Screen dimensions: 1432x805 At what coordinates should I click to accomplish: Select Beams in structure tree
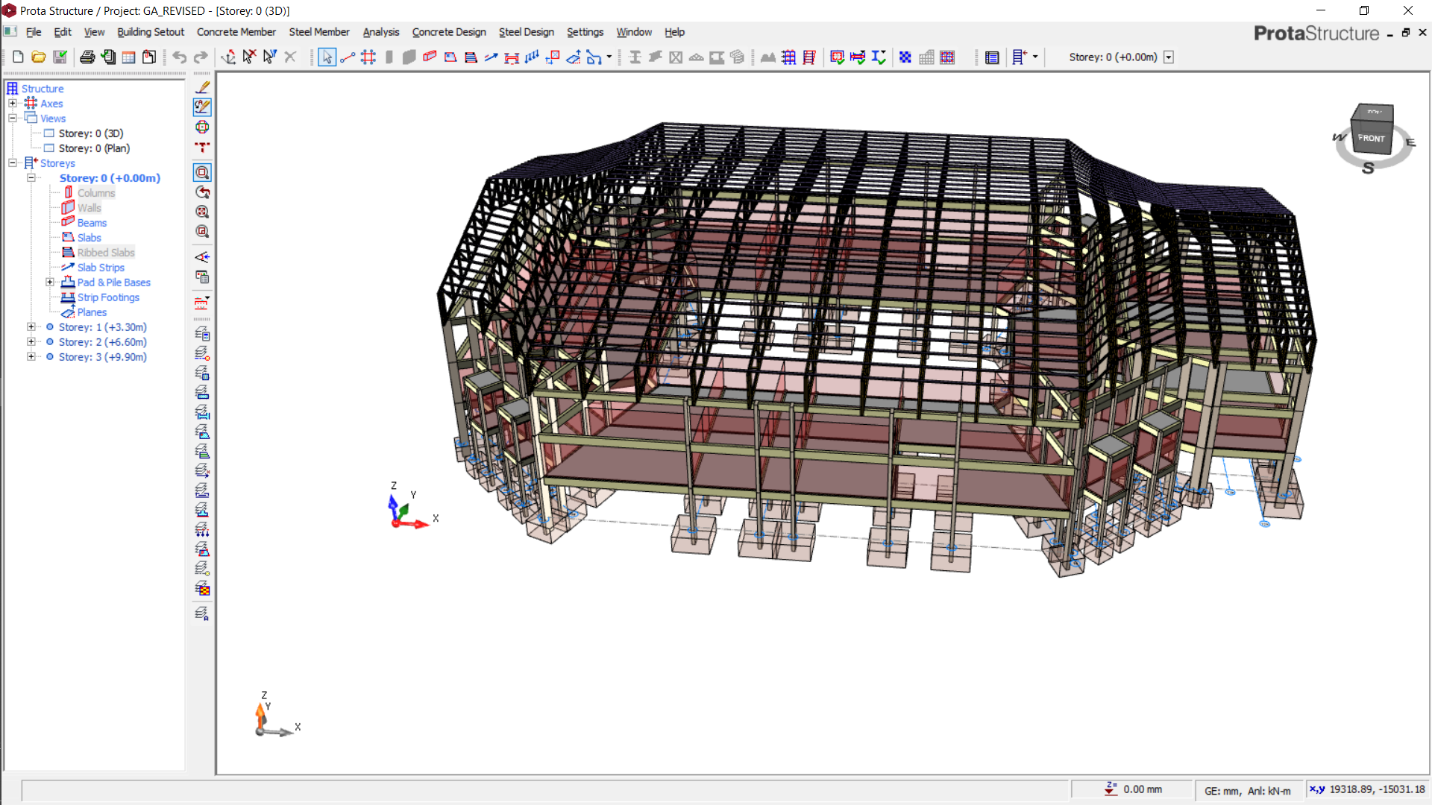pos(92,223)
